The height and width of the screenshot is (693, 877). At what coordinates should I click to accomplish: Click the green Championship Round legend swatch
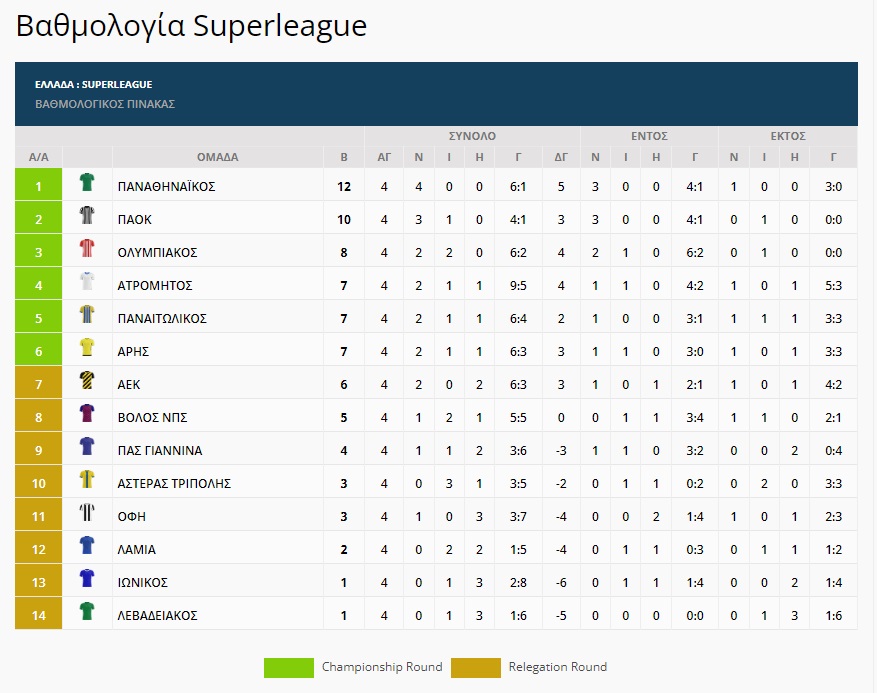point(289,667)
